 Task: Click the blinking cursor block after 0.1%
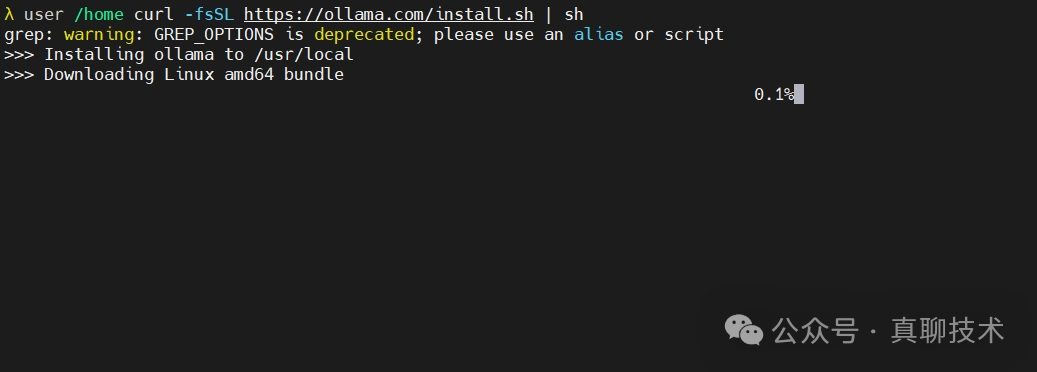click(799, 94)
